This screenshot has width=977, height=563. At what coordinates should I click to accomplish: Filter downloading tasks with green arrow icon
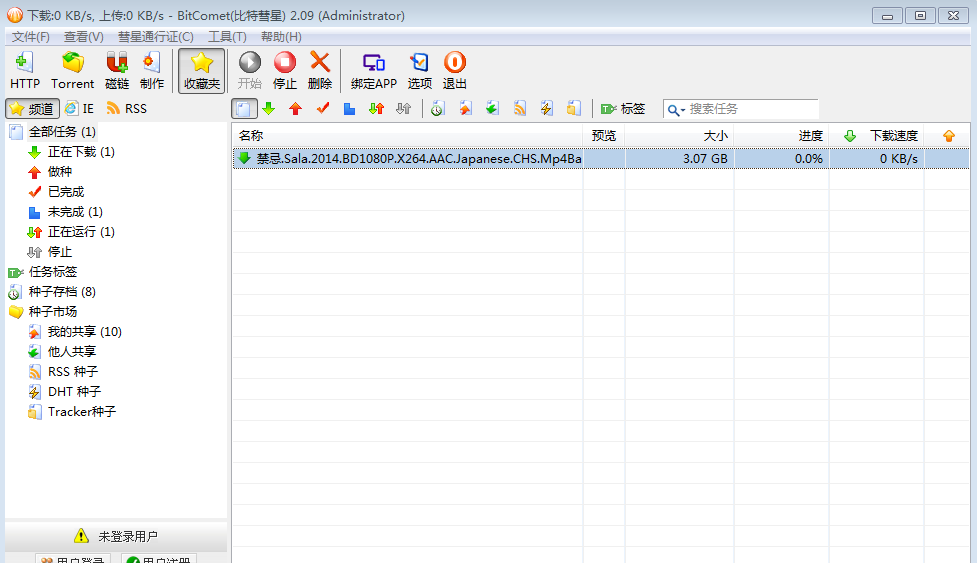click(x=269, y=109)
